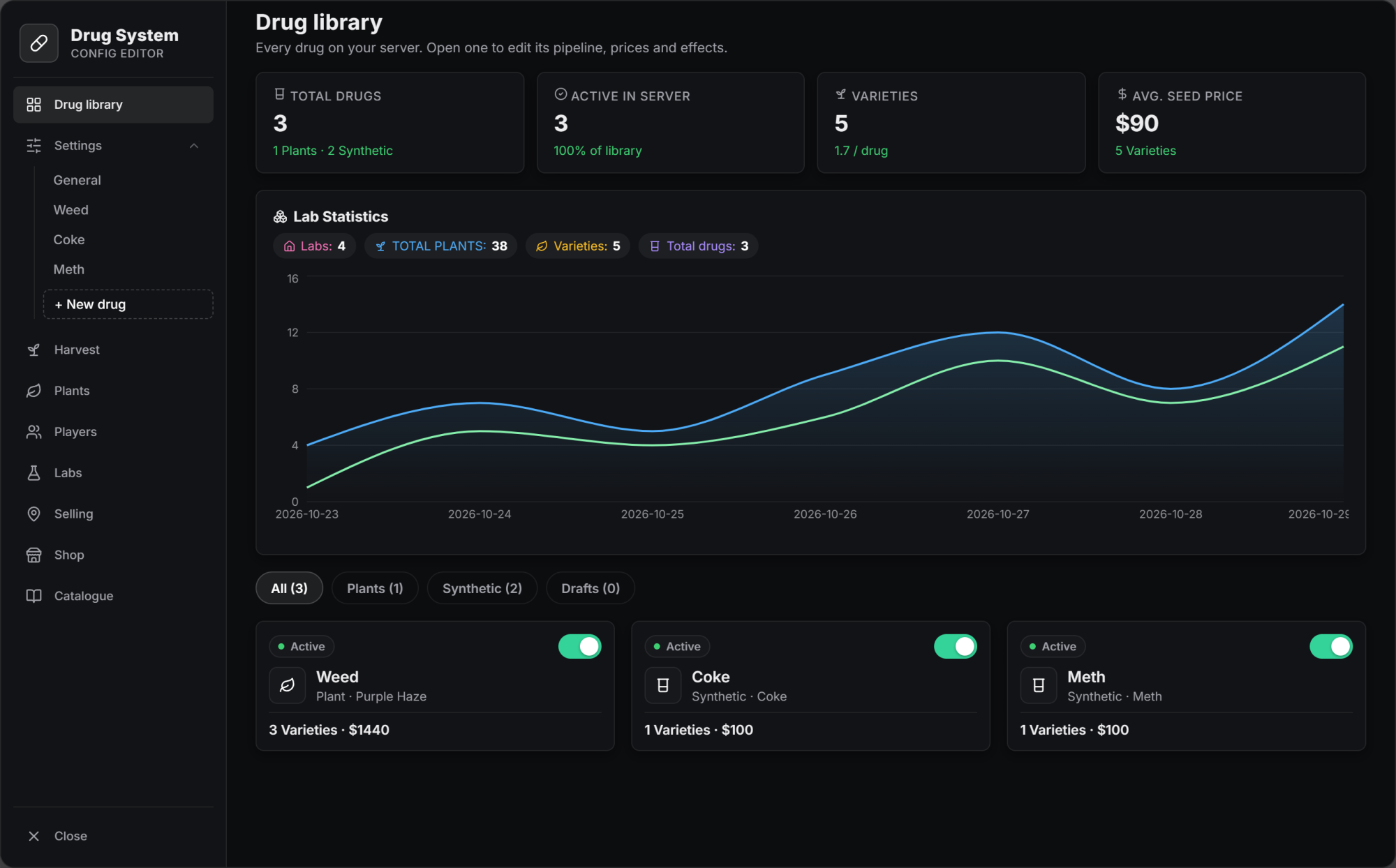
Task: Click the Meth card beaker icon
Action: (x=1039, y=685)
